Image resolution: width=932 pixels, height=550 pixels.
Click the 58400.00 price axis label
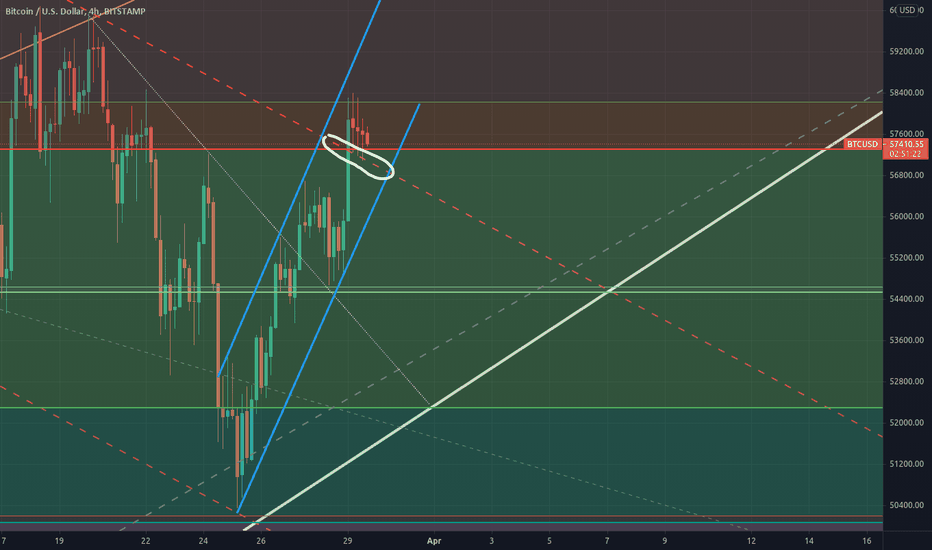tap(906, 93)
